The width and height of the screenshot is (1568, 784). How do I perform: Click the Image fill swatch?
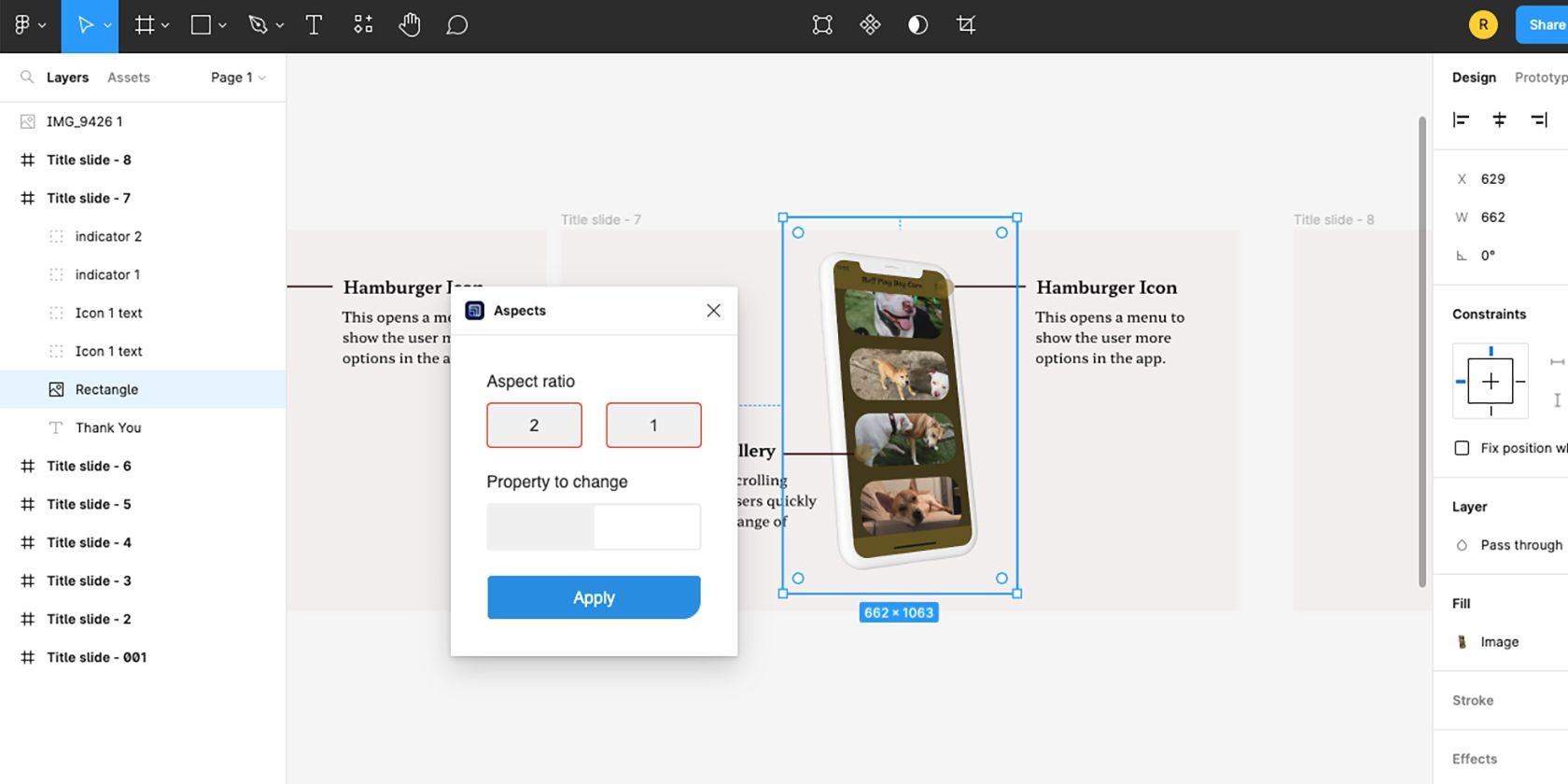(x=1462, y=642)
